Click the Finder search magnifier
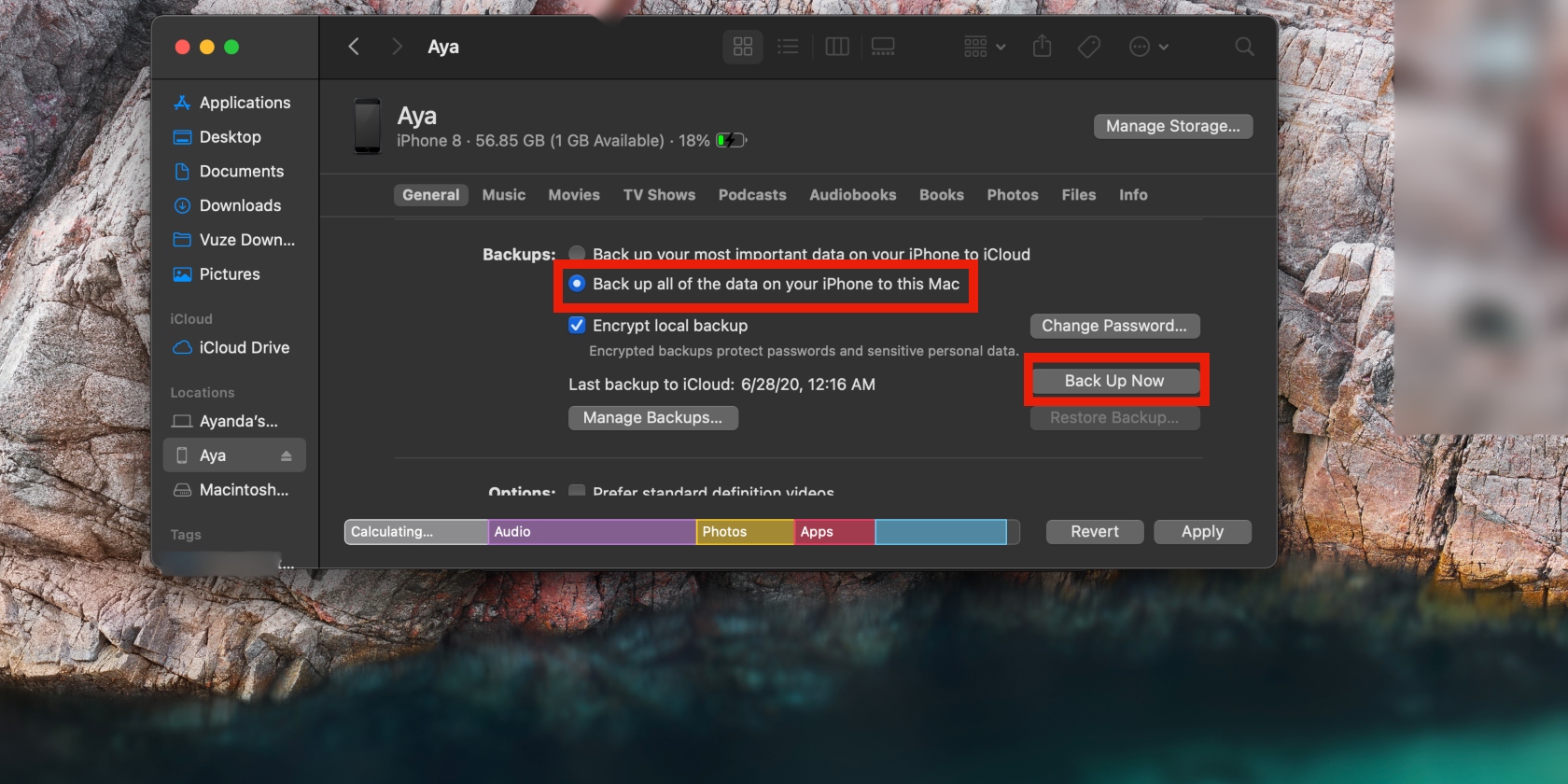Image resolution: width=1568 pixels, height=784 pixels. [1244, 47]
